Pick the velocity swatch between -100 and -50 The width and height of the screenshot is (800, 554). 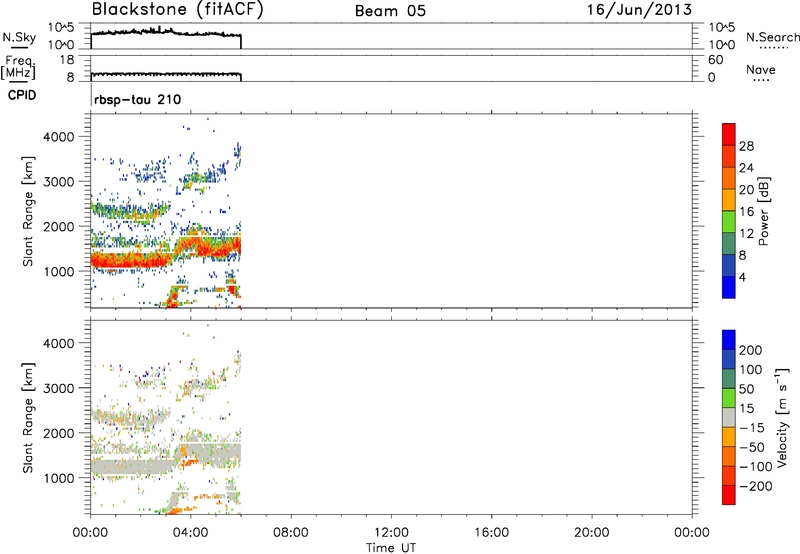point(729,456)
